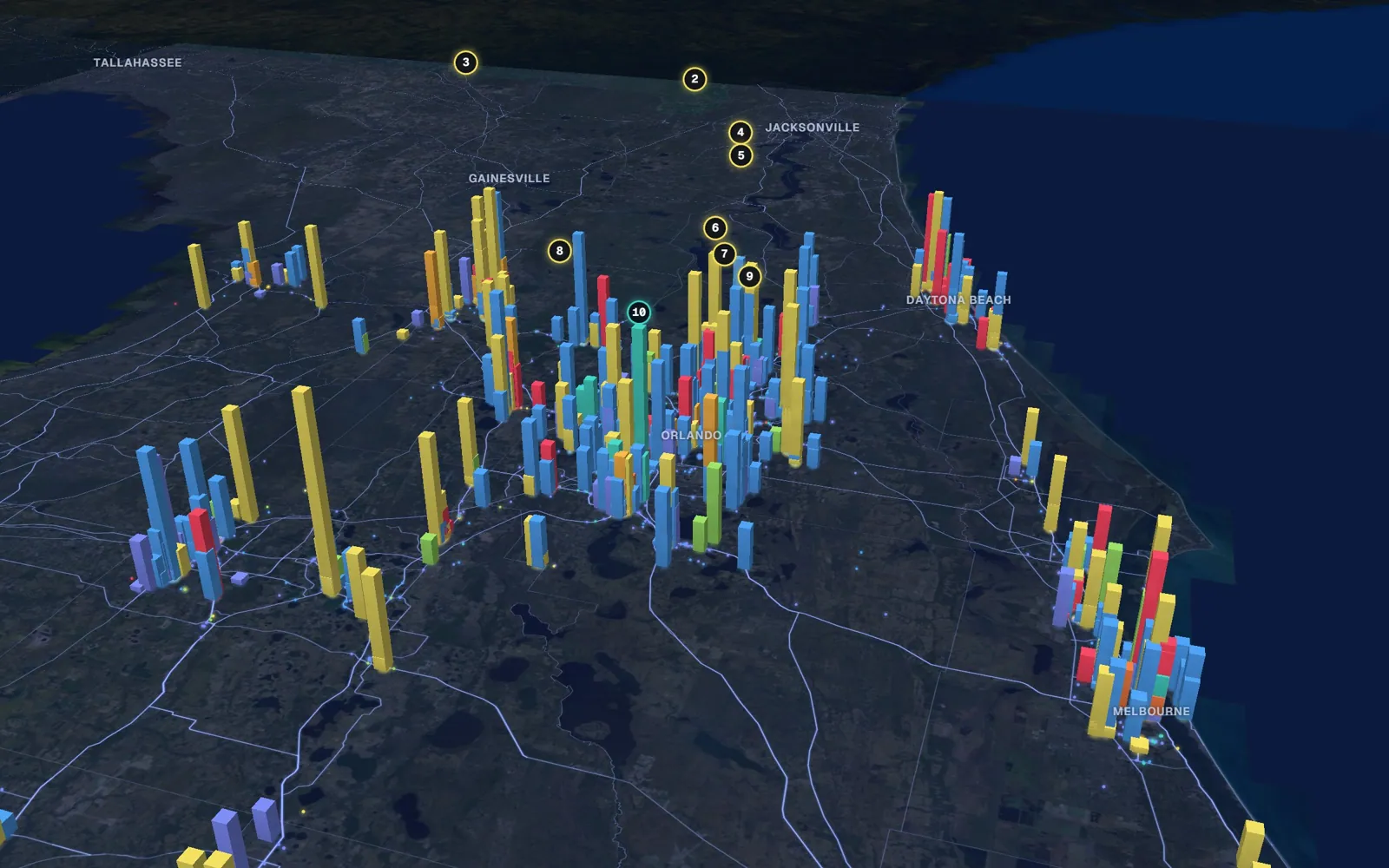Select the Gainesville city label
1389x868 pixels.
coord(510,178)
